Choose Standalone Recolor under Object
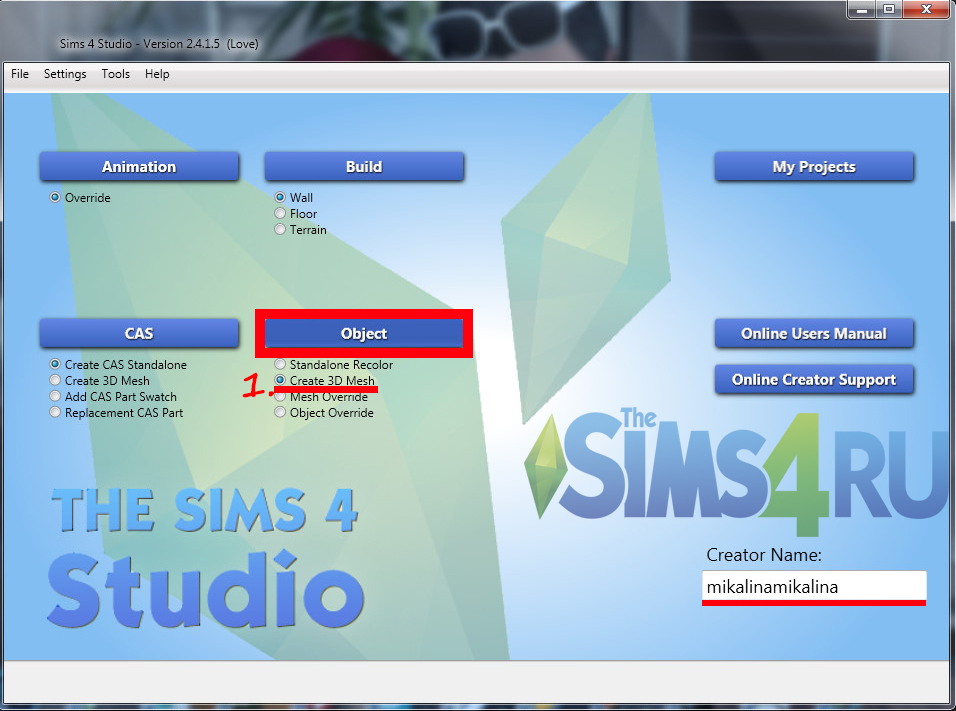Image resolution: width=956 pixels, height=711 pixels. click(281, 365)
